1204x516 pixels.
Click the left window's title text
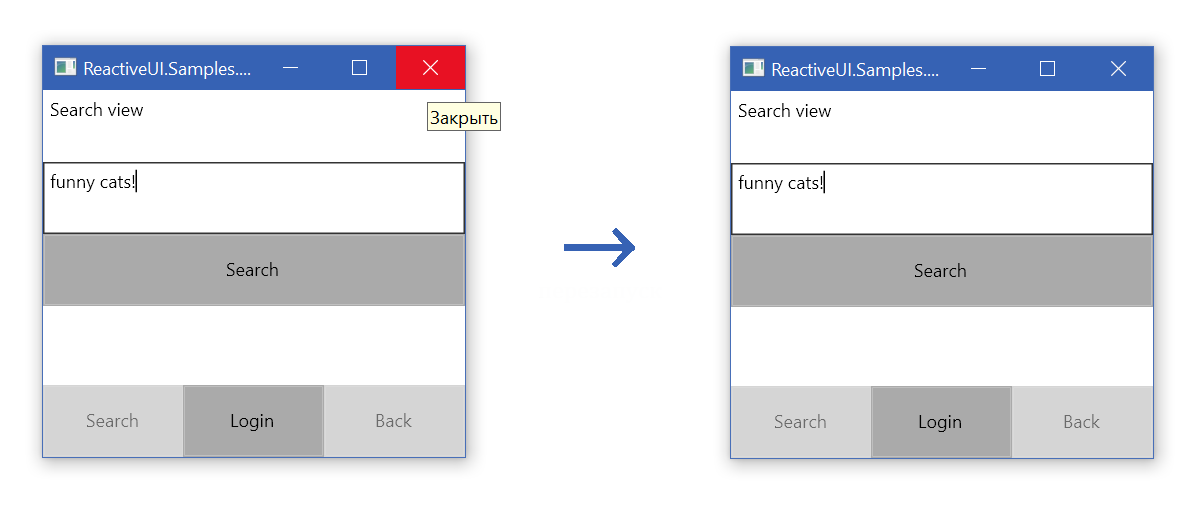tap(167, 69)
